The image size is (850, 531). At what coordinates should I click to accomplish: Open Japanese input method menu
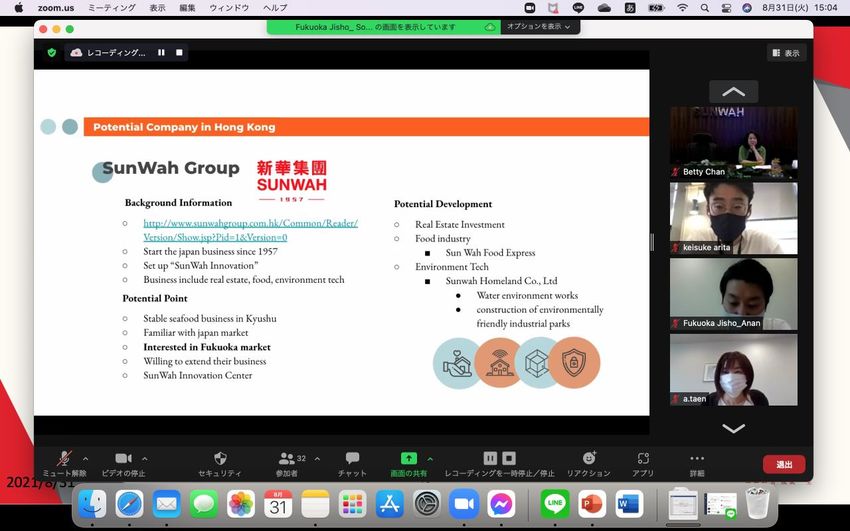(x=630, y=8)
